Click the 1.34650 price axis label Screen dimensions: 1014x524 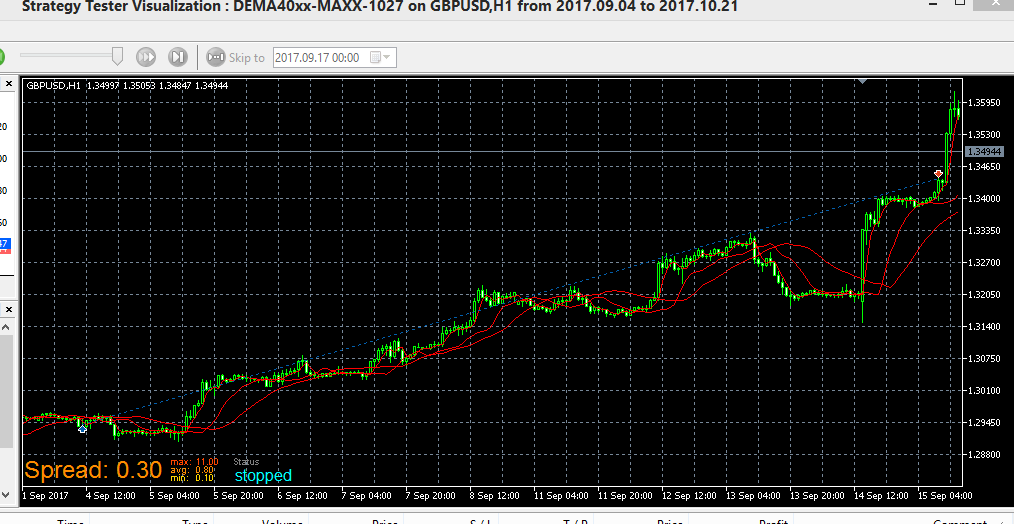click(x=984, y=167)
